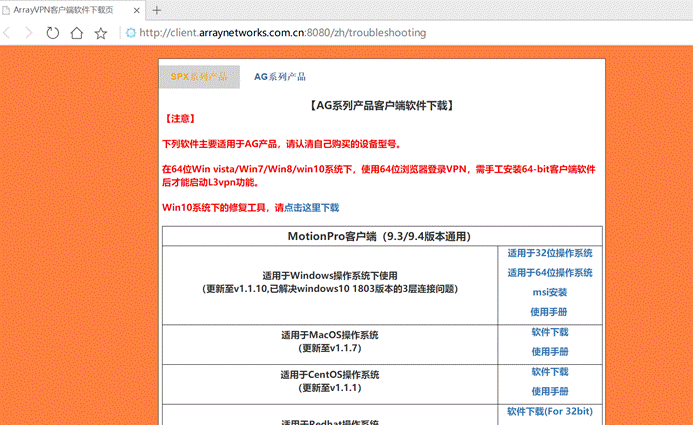Viewport: 693px width, 425px height.
Task: Open the 请点击这里下载 repair tool link
Action: coord(307,208)
